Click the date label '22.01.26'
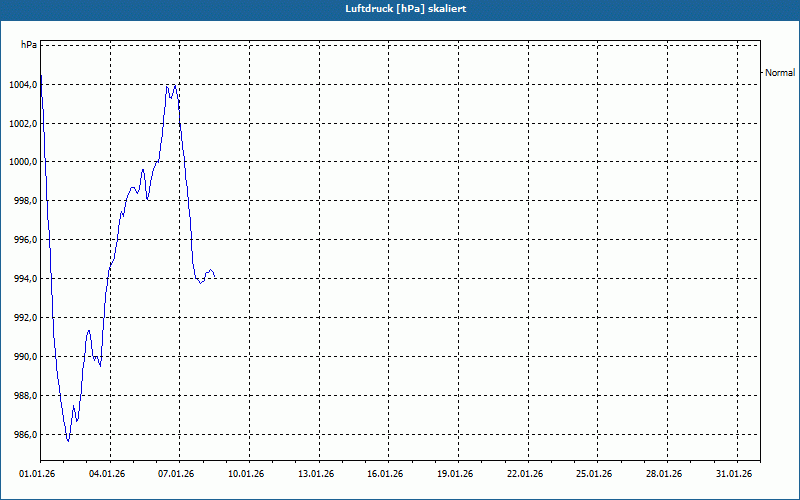This screenshot has width=800, height=500. [x=525, y=474]
